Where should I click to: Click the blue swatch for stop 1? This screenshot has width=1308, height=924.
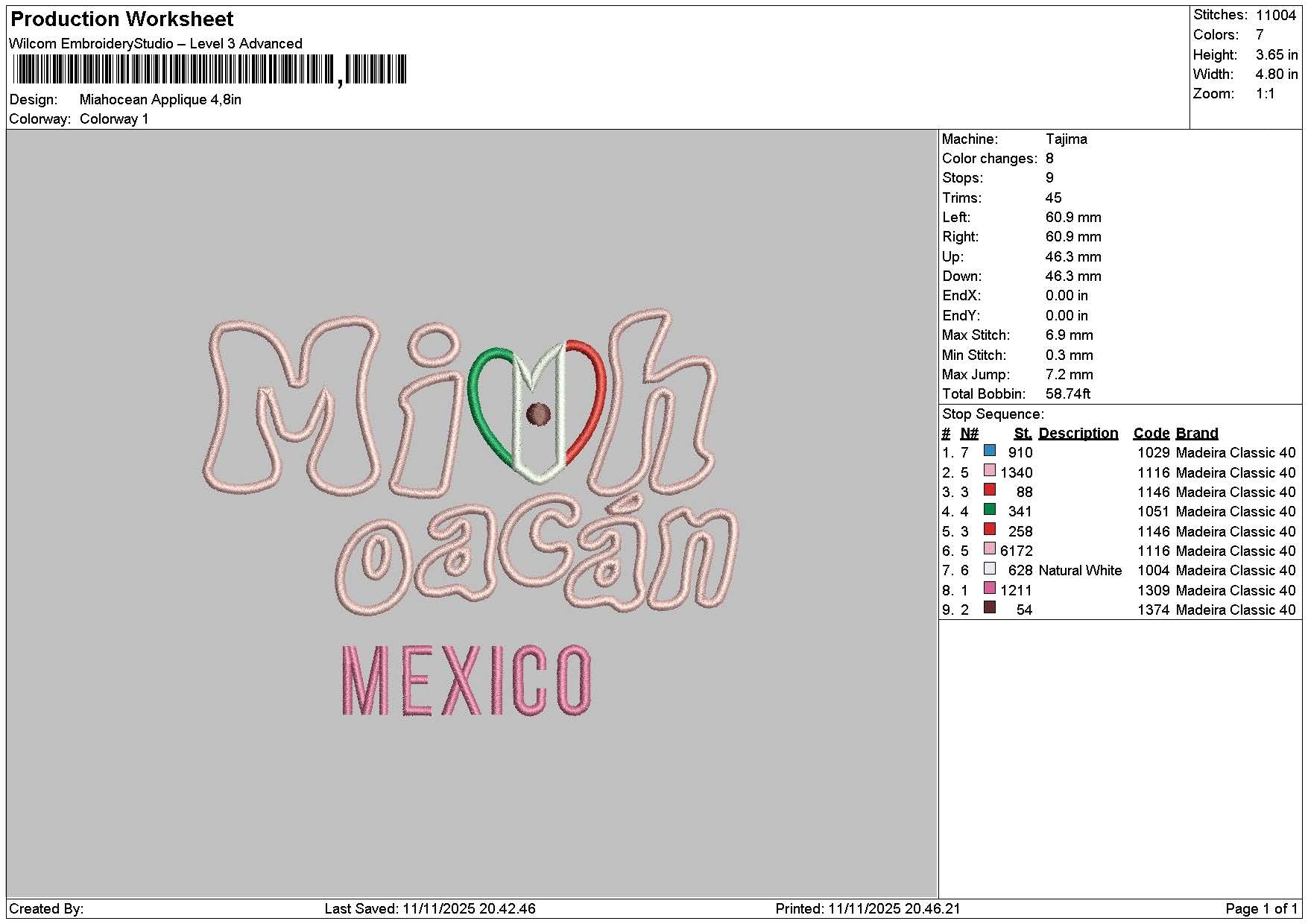(x=990, y=450)
